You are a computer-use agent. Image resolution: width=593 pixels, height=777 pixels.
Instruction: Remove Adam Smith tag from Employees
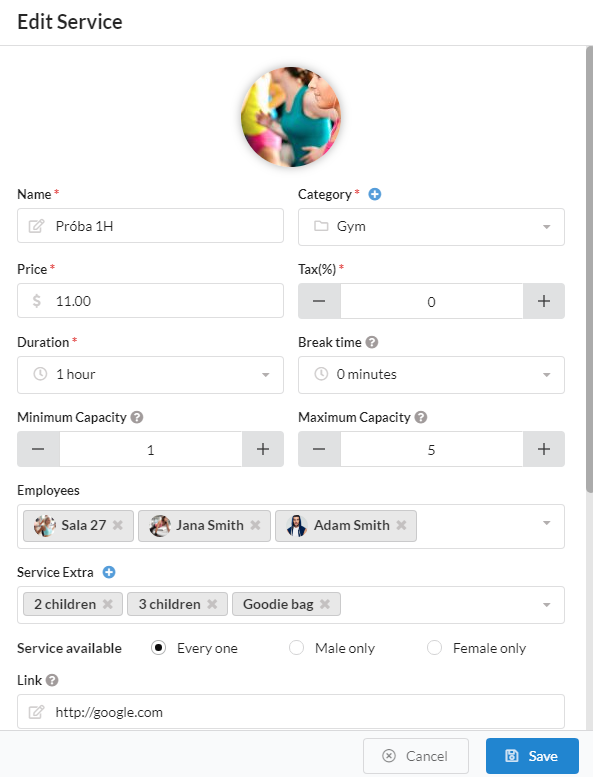[x=401, y=525]
